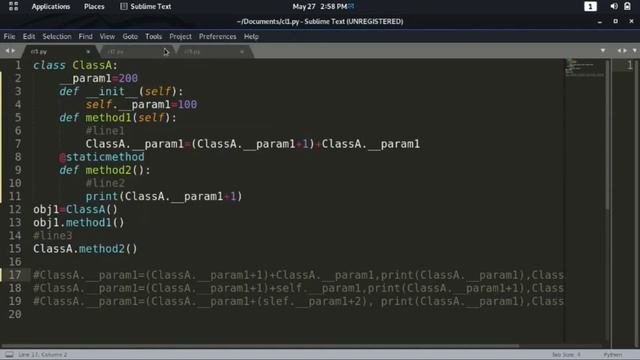The image size is (640, 360).
Task: Maximize the Sublime Text window
Action: (x=616, y=21)
